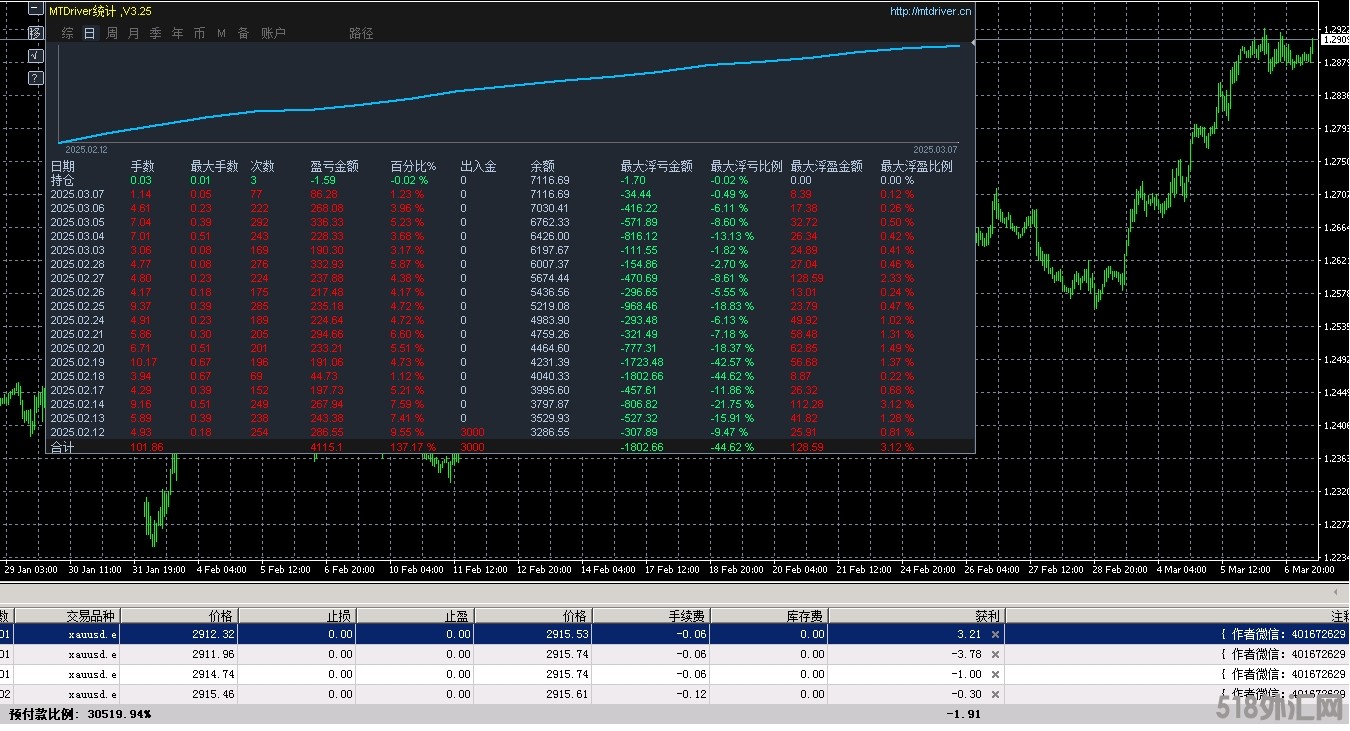Toggle the √ checkmark box on left
The height and width of the screenshot is (731, 1350).
point(35,56)
